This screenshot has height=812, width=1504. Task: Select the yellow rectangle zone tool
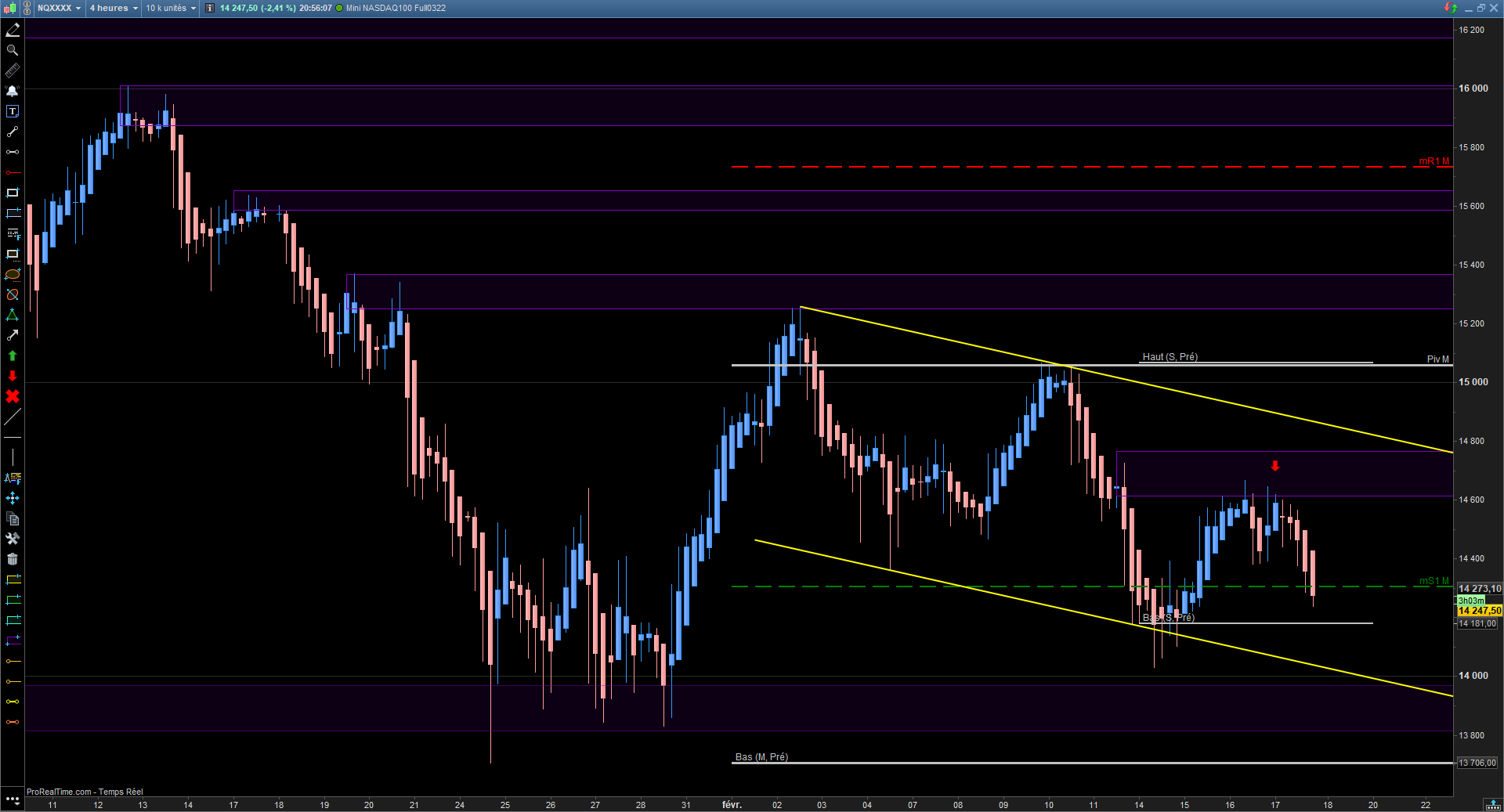pyautogui.click(x=13, y=579)
